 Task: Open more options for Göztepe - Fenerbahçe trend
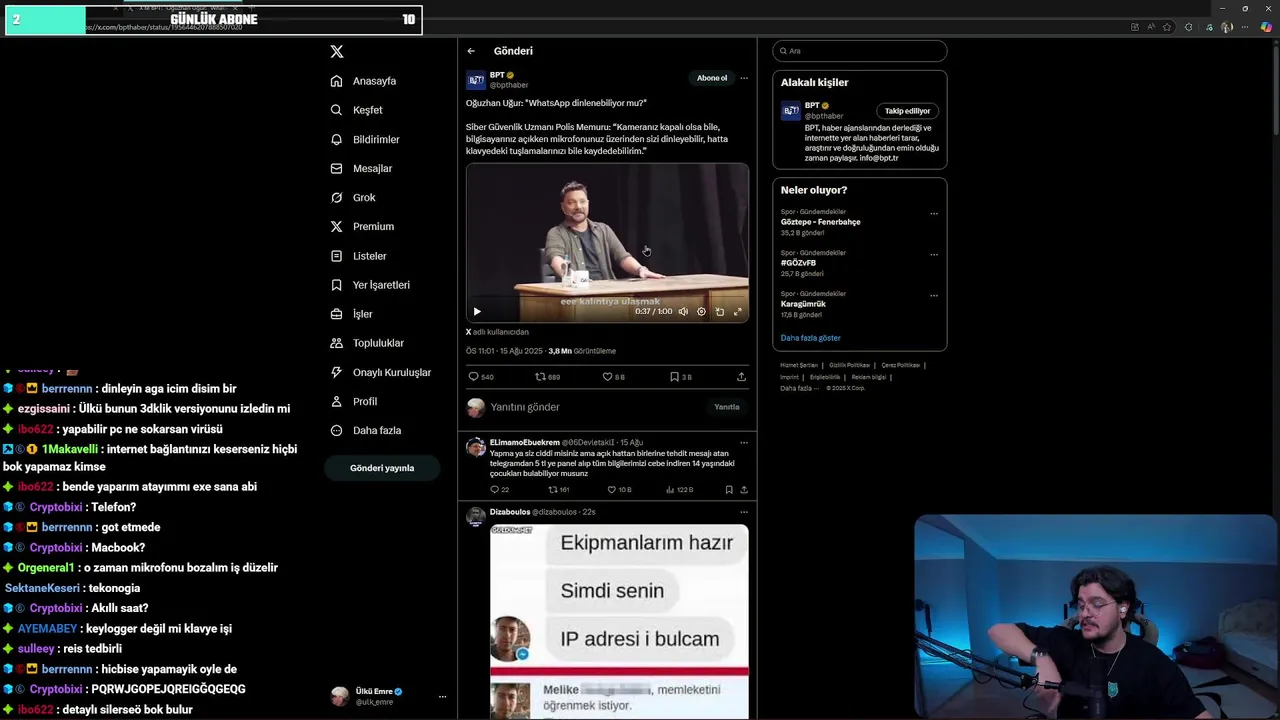tap(934, 213)
